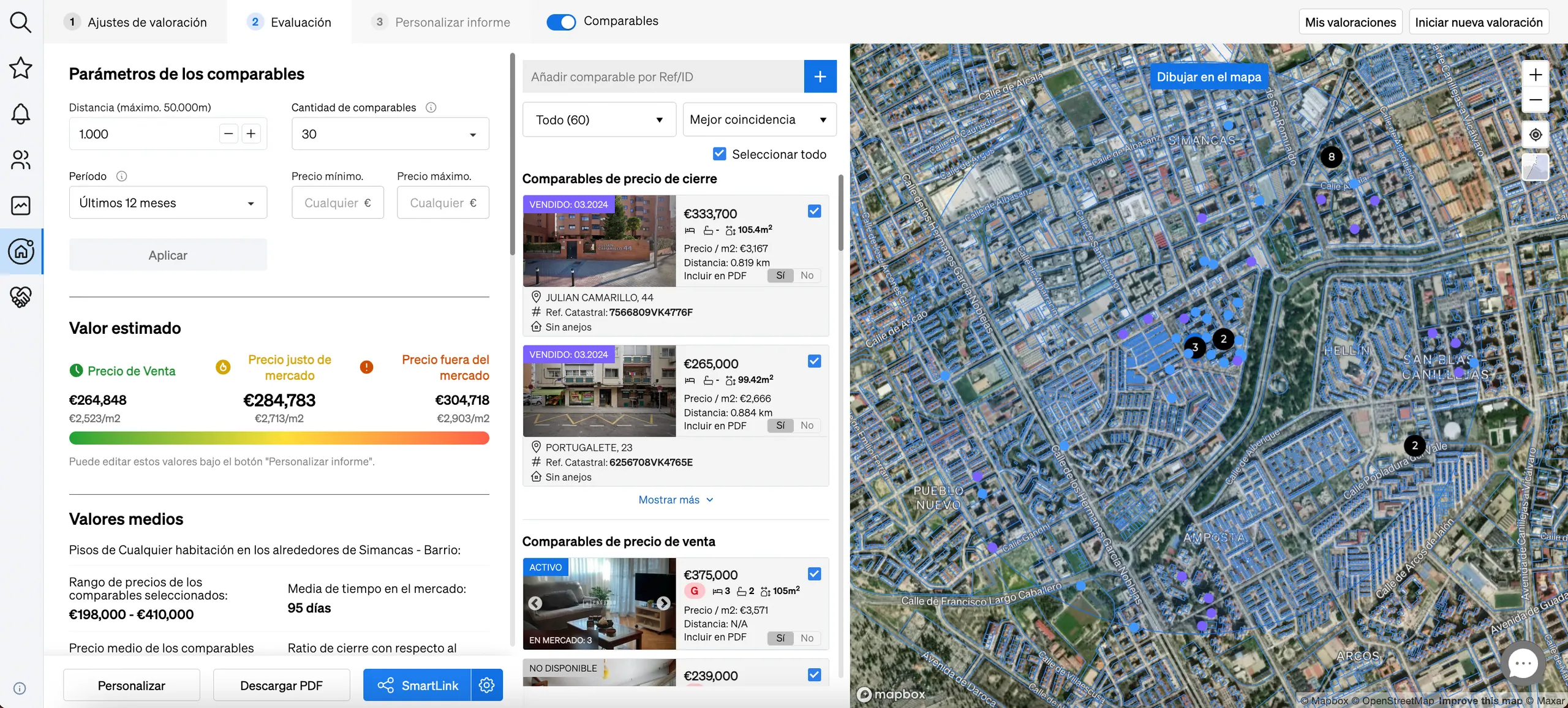Image resolution: width=1568 pixels, height=708 pixels.
Task: Show info for Cantidad de comparables
Action: 431,107
